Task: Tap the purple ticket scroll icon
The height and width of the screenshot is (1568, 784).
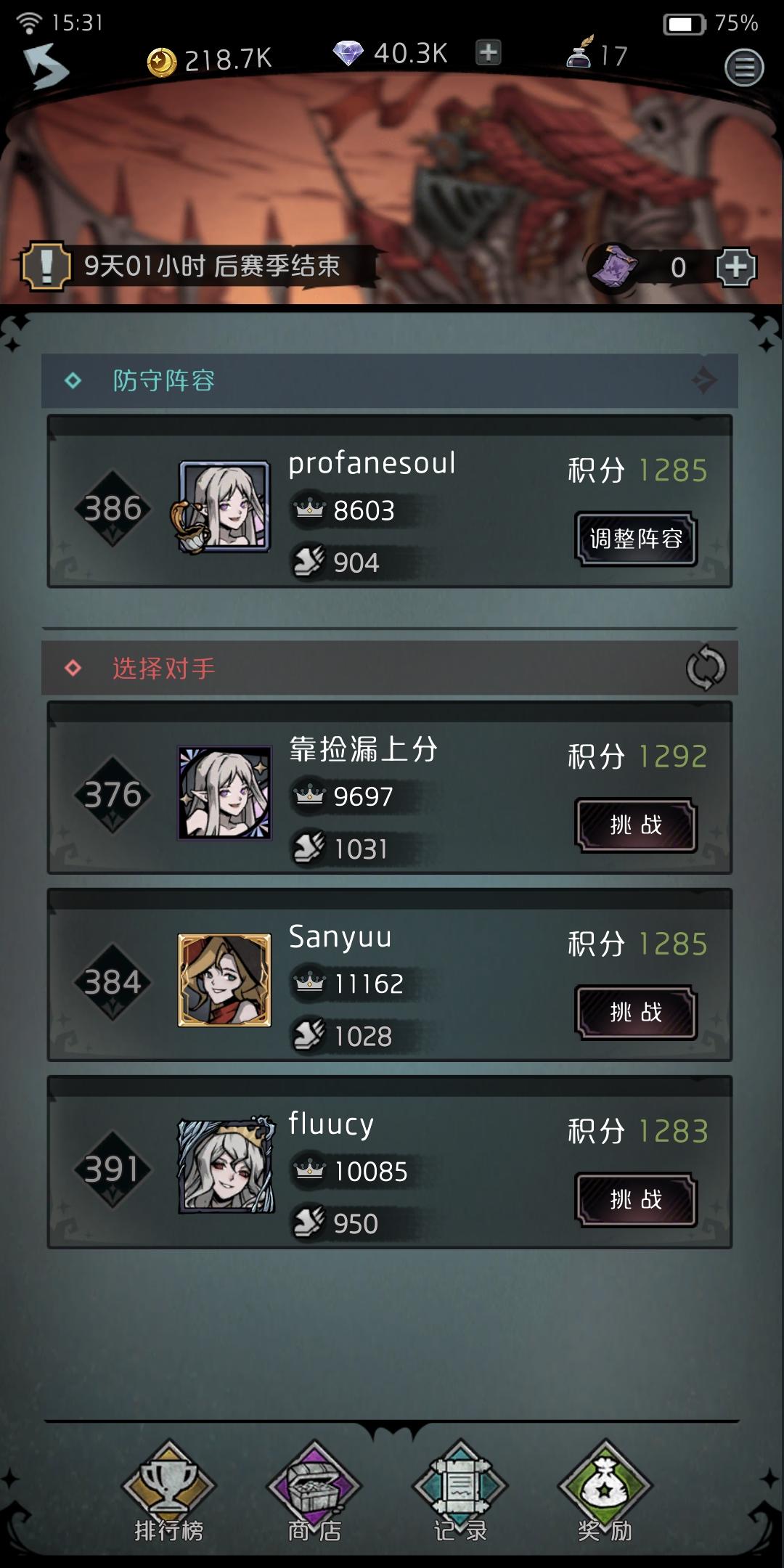Action: click(614, 267)
